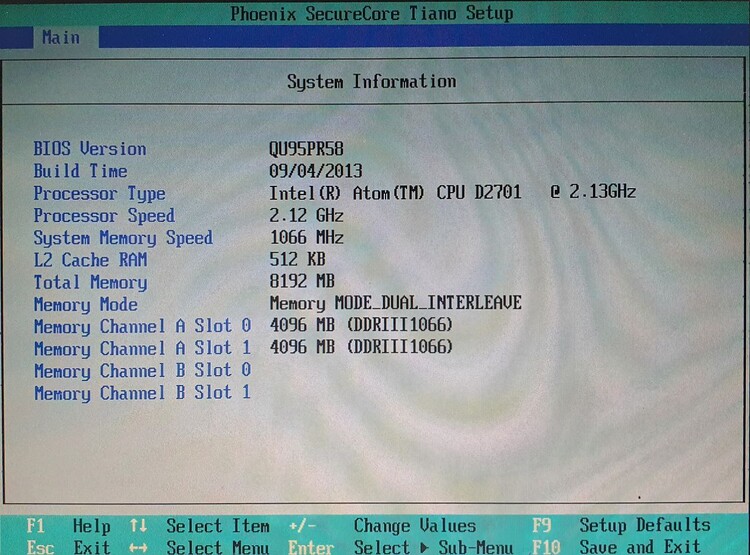Click the F9 Setup Defaults hint
The height and width of the screenshot is (555, 750).
point(622,525)
